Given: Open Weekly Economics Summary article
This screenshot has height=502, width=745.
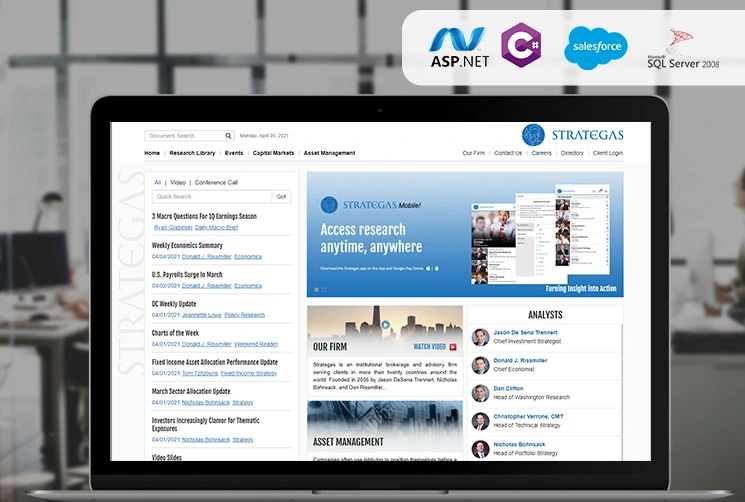Looking at the screenshot, I should [x=187, y=245].
